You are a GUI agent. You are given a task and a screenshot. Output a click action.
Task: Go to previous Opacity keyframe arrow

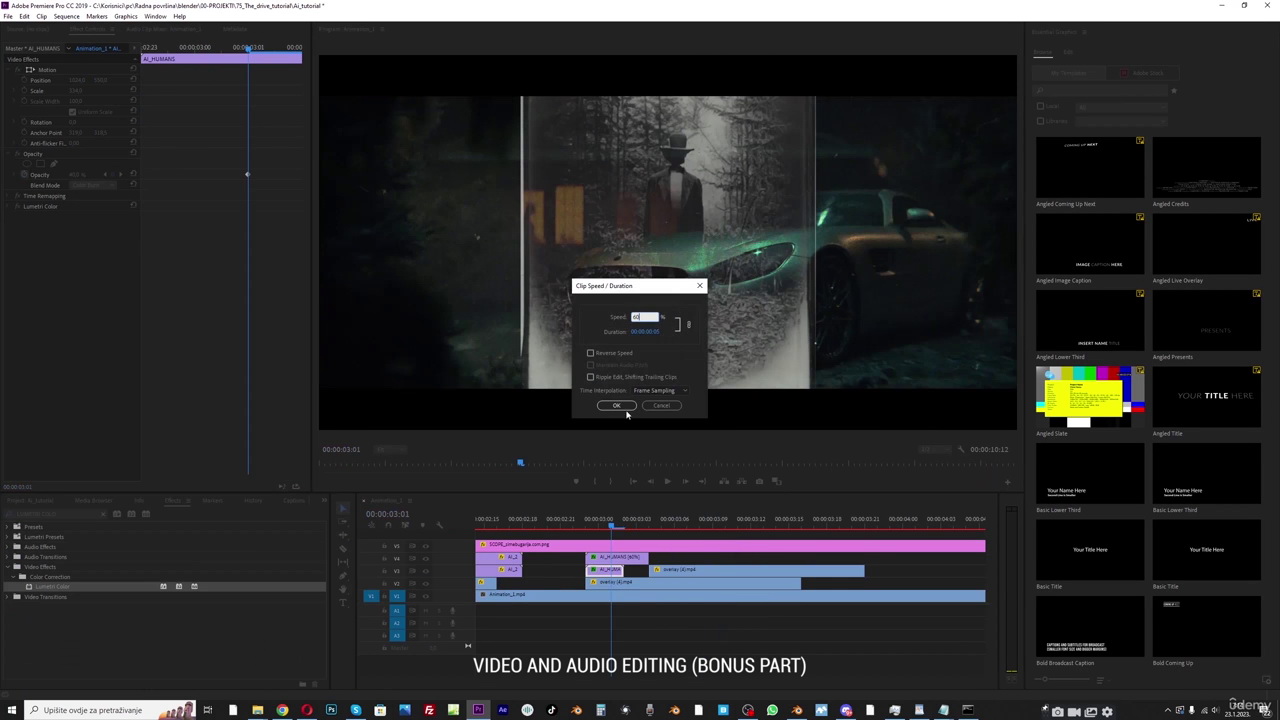coord(106,175)
